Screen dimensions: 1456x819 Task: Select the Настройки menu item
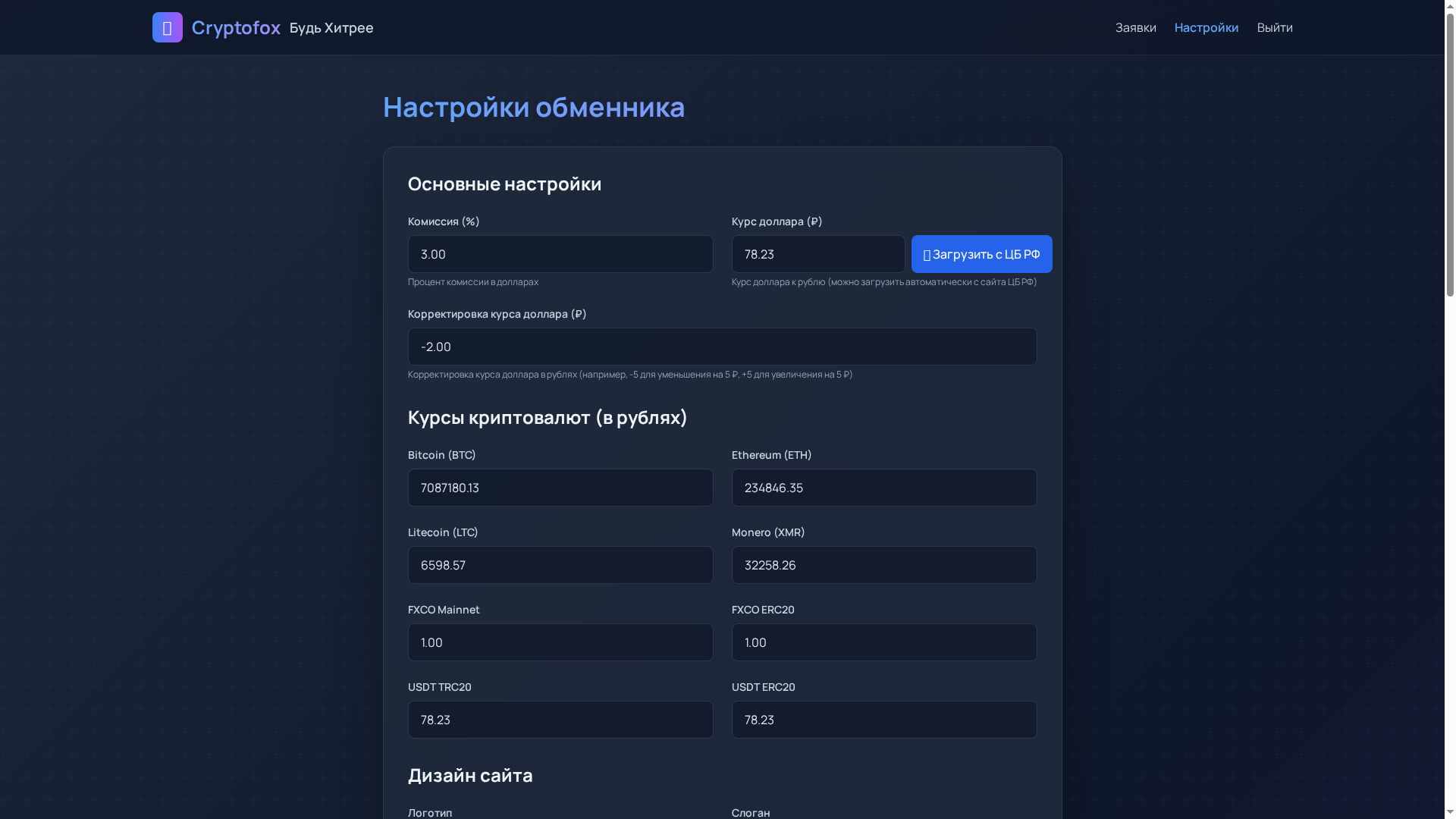coord(1207,27)
